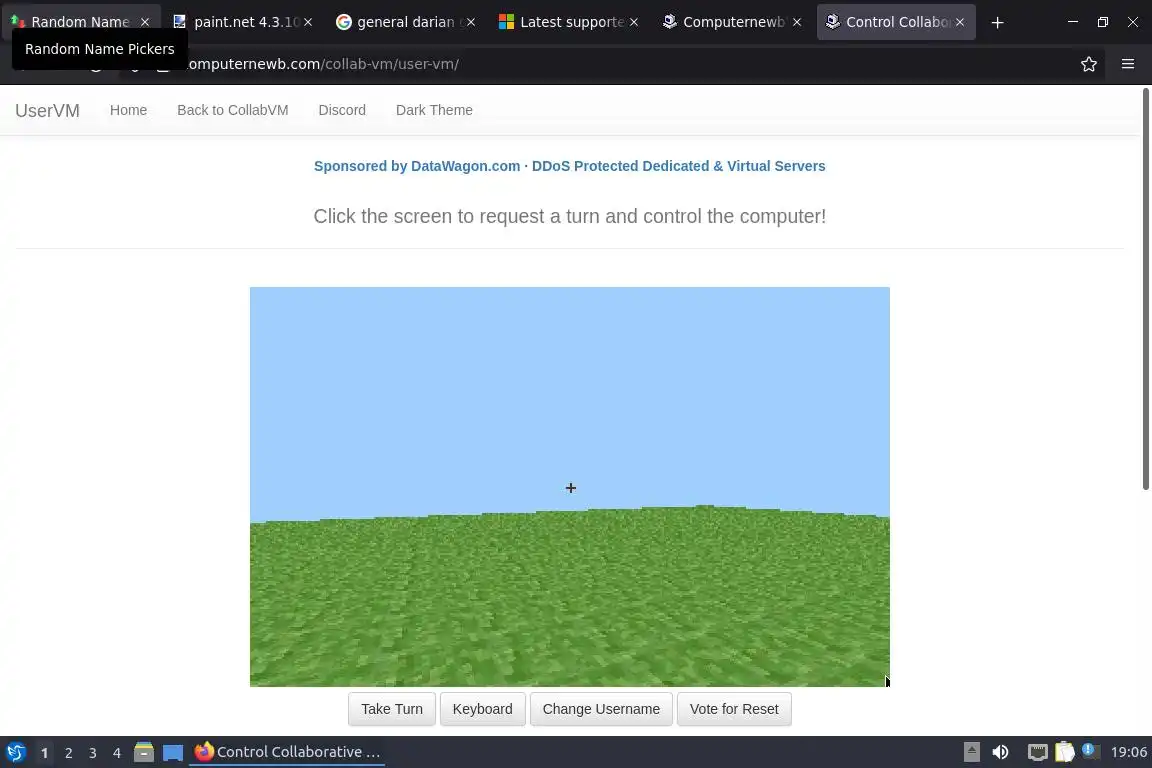The width and height of the screenshot is (1152, 768).
Task: Close the Control Collaborative tab
Action: (960, 22)
